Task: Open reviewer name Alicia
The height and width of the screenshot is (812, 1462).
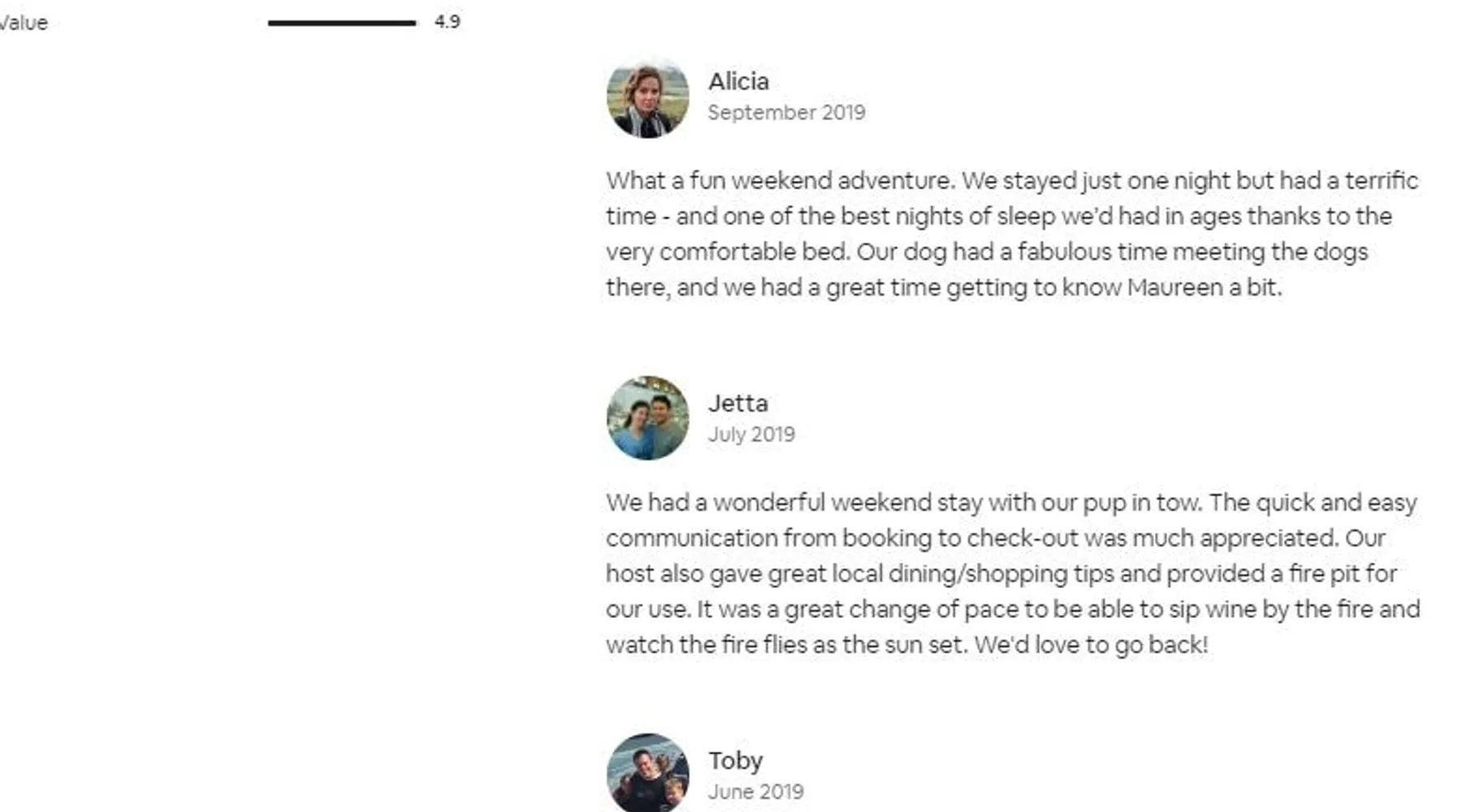Action: (x=738, y=81)
